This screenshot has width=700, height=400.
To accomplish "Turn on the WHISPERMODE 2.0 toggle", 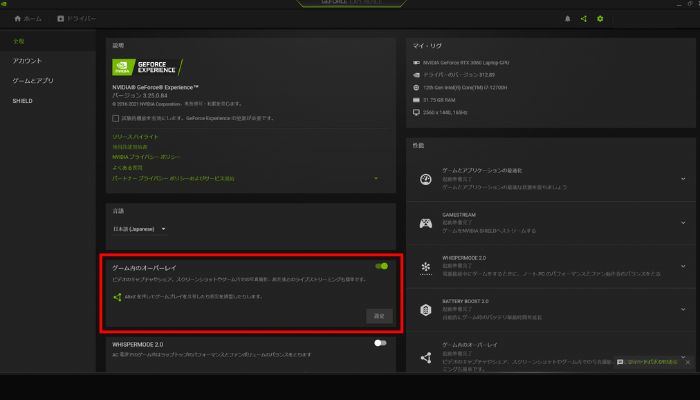I will pyautogui.click(x=380, y=343).
